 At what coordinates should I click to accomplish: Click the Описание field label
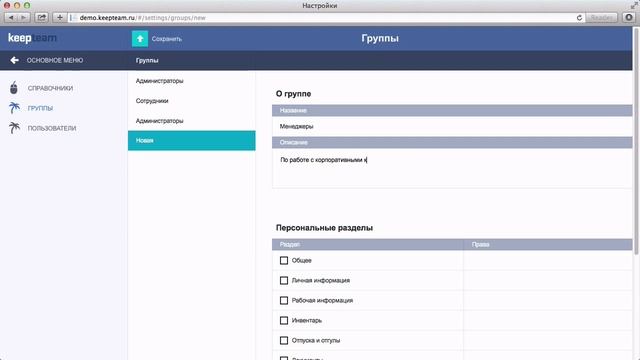click(x=293, y=142)
